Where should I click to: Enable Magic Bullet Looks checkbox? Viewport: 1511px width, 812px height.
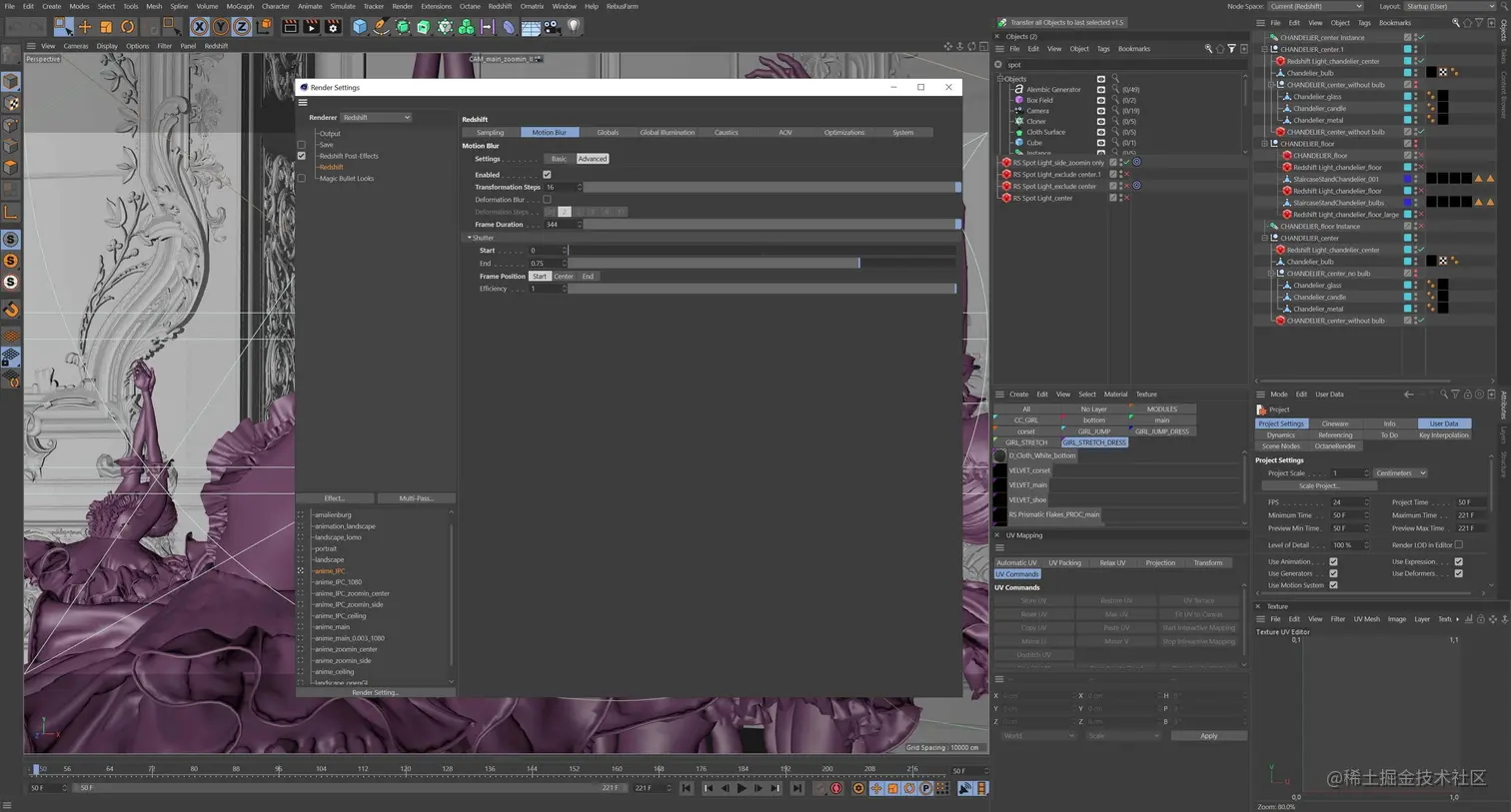pyautogui.click(x=301, y=179)
